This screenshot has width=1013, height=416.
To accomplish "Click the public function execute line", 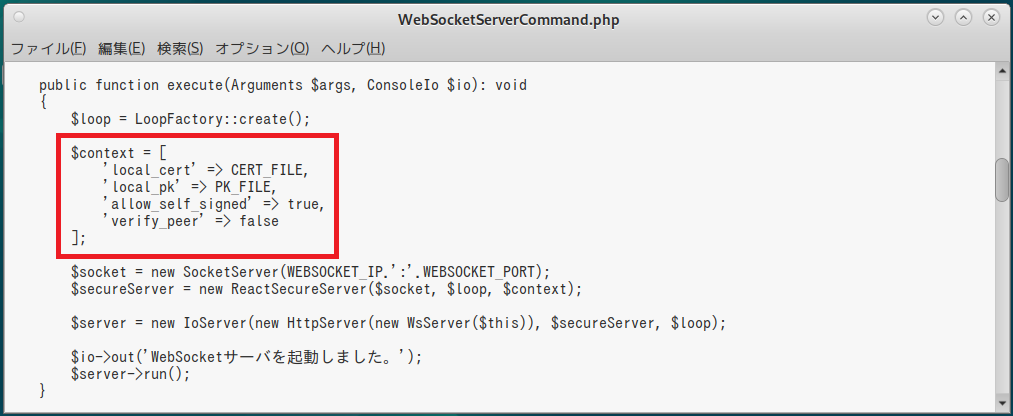I will click(283, 85).
